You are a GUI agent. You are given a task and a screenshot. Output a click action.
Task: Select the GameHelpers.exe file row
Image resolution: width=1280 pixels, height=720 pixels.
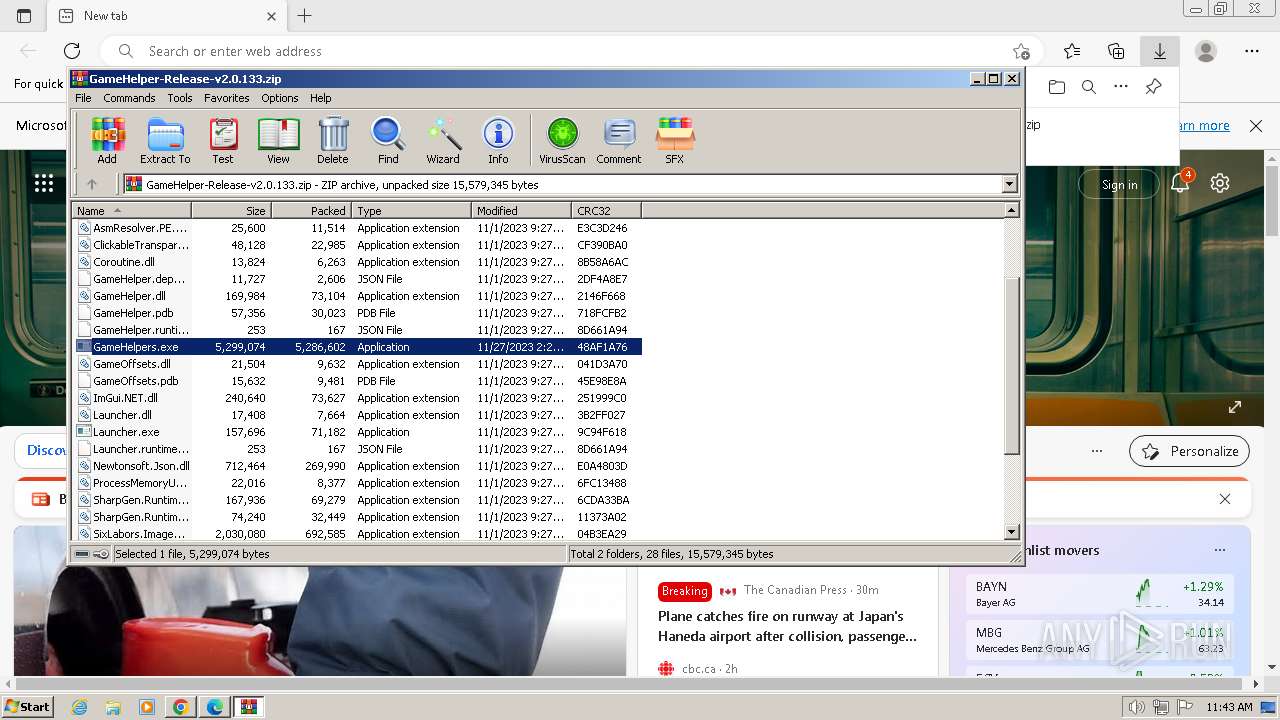pos(359,347)
